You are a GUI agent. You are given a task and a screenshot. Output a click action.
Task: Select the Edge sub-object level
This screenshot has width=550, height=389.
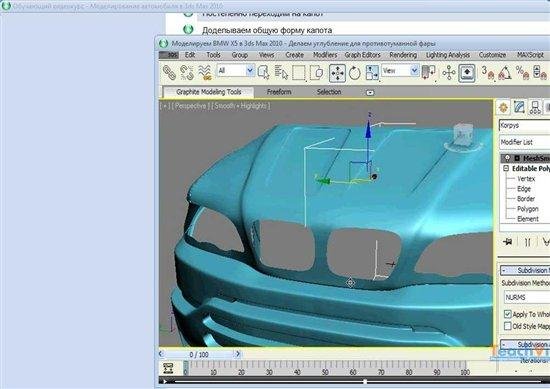coord(524,189)
